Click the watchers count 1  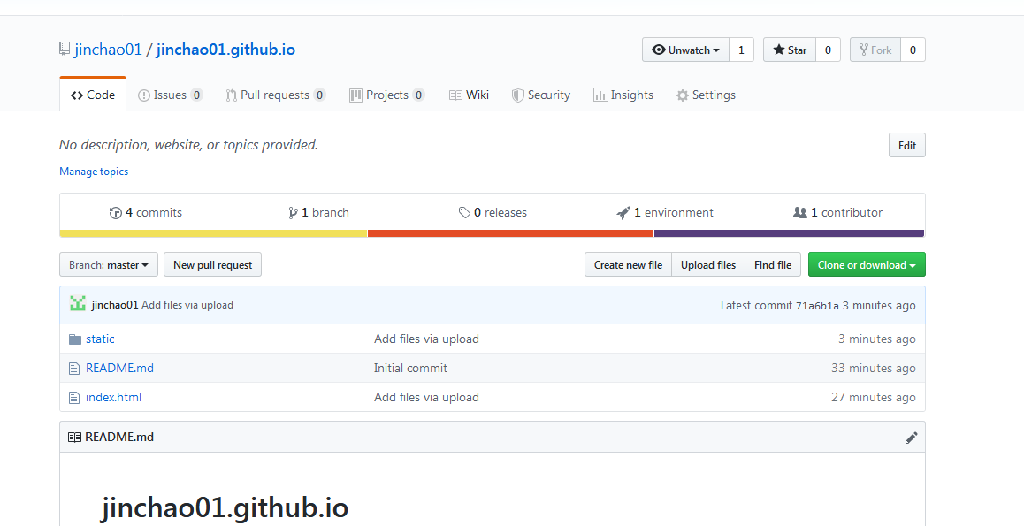(741, 50)
